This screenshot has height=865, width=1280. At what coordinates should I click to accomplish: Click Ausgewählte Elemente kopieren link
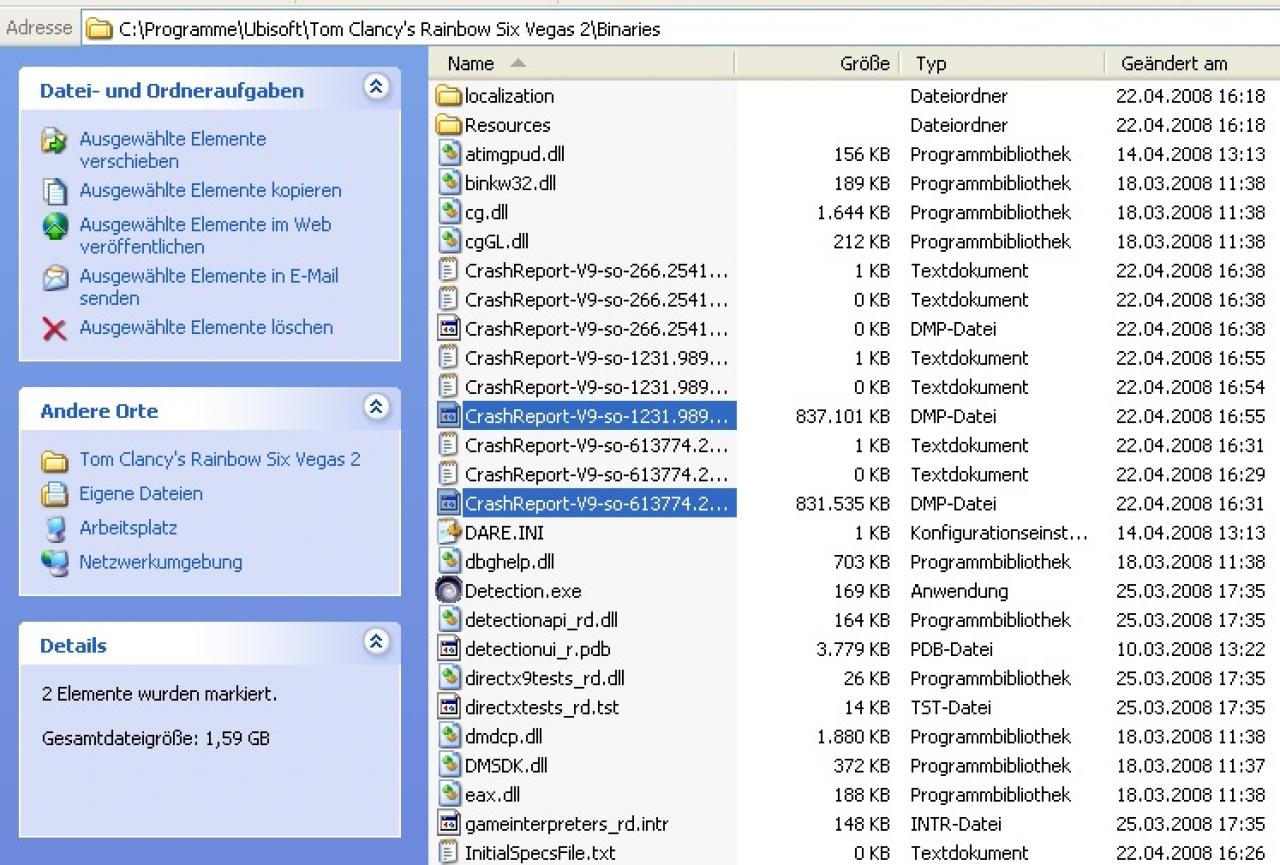click(x=210, y=190)
